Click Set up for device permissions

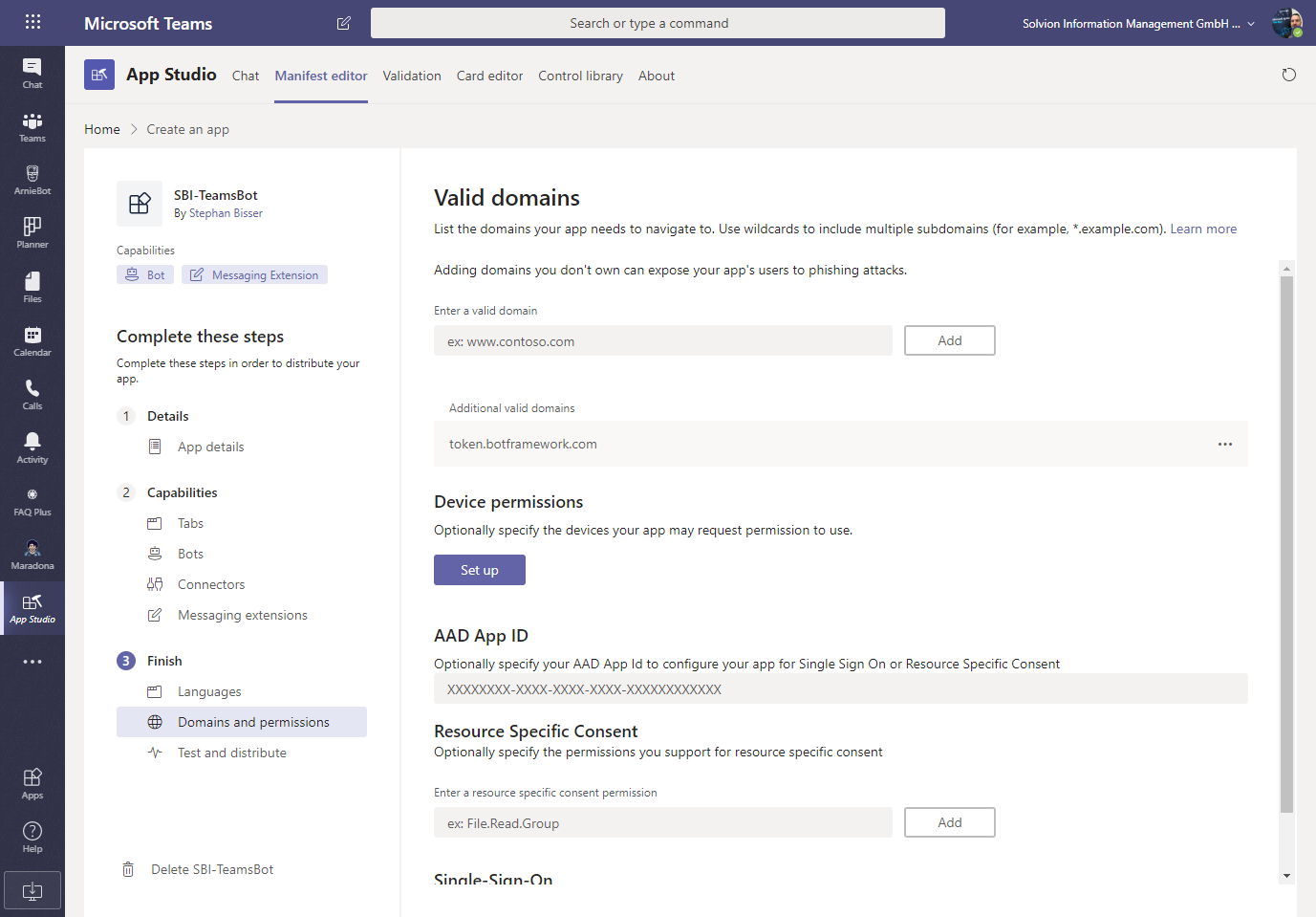pos(480,570)
